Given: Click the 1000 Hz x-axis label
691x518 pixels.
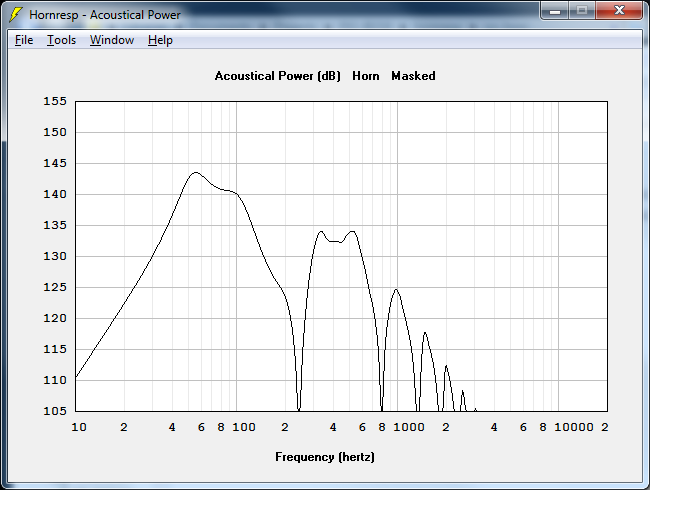Looking at the screenshot, I should coord(409,427).
